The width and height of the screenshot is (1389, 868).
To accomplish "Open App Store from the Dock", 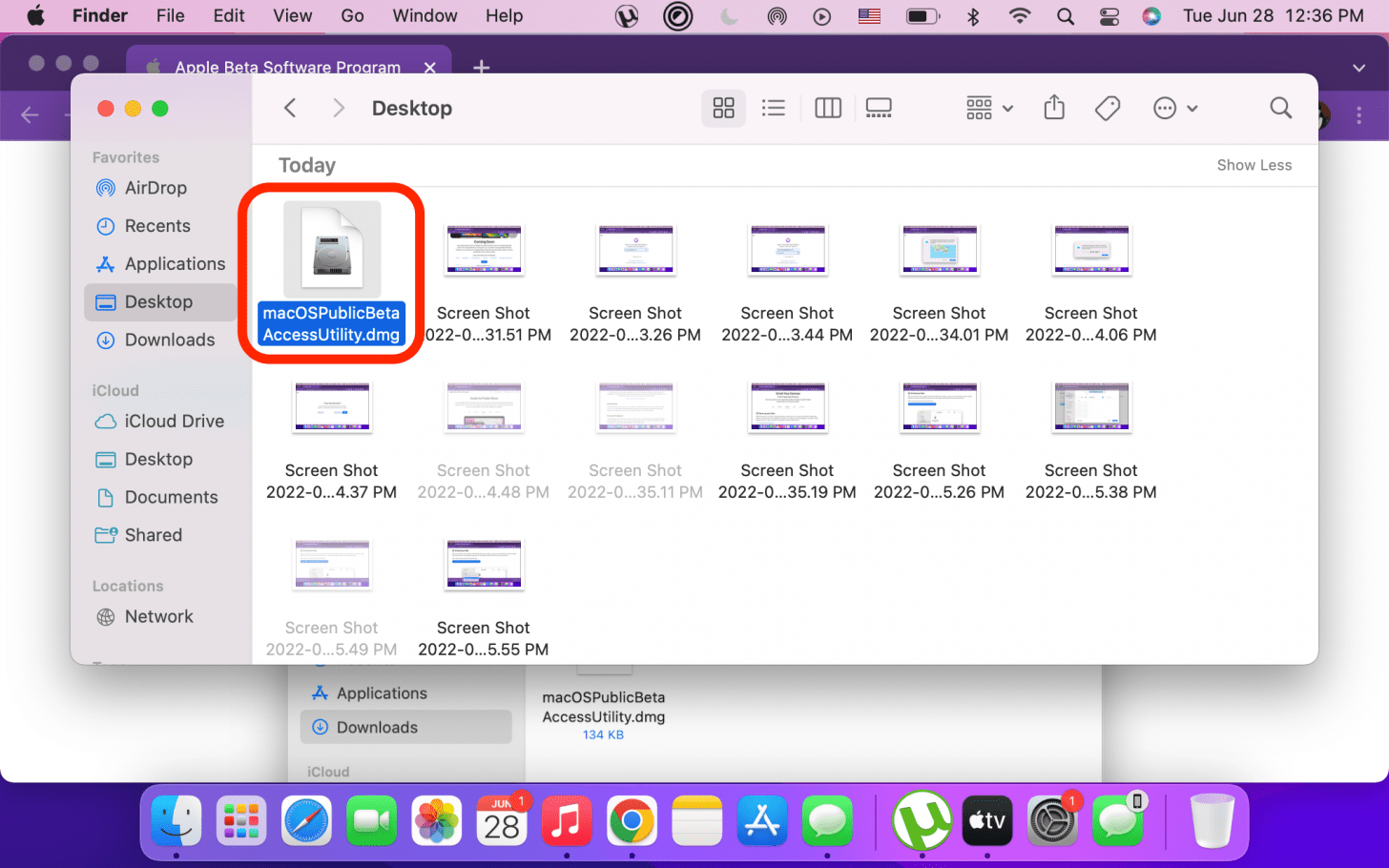I will pyautogui.click(x=761, y=820).
